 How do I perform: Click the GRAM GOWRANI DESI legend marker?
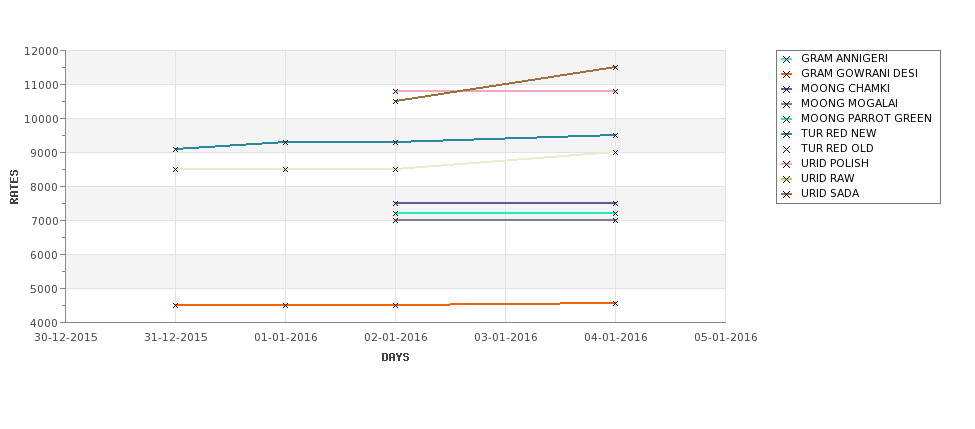(x=787, y=74)
